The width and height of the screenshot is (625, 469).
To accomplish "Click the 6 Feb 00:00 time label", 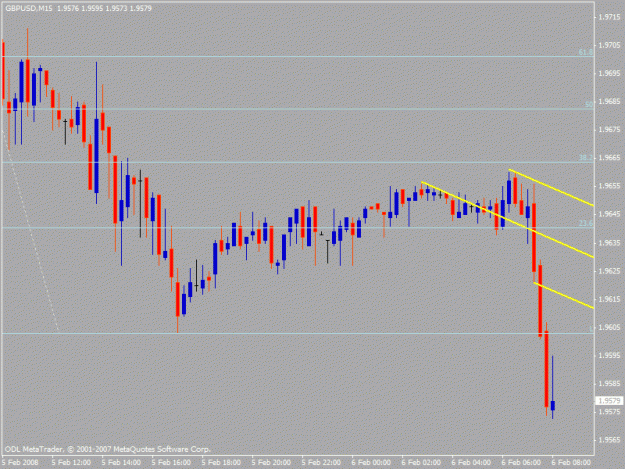I will click(x=371, y=462).
